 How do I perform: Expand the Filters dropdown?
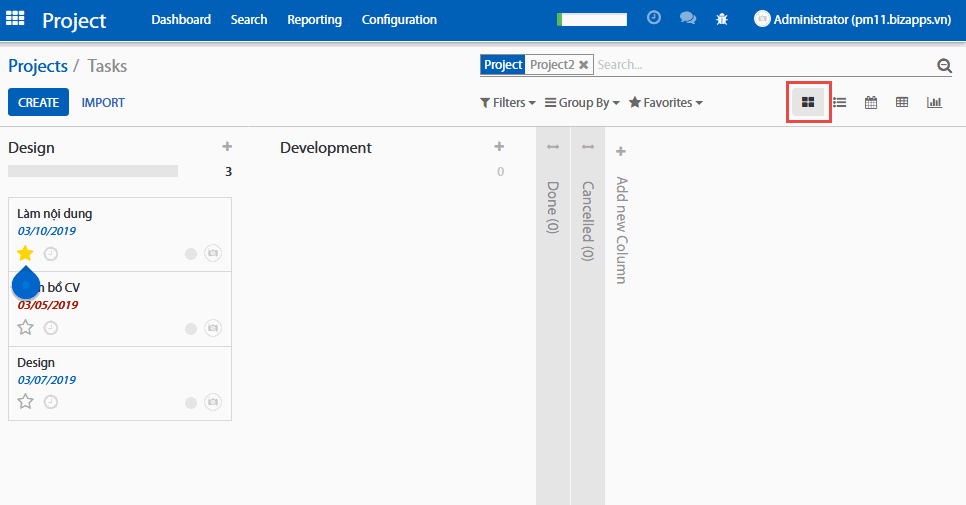tap(508, 102)
